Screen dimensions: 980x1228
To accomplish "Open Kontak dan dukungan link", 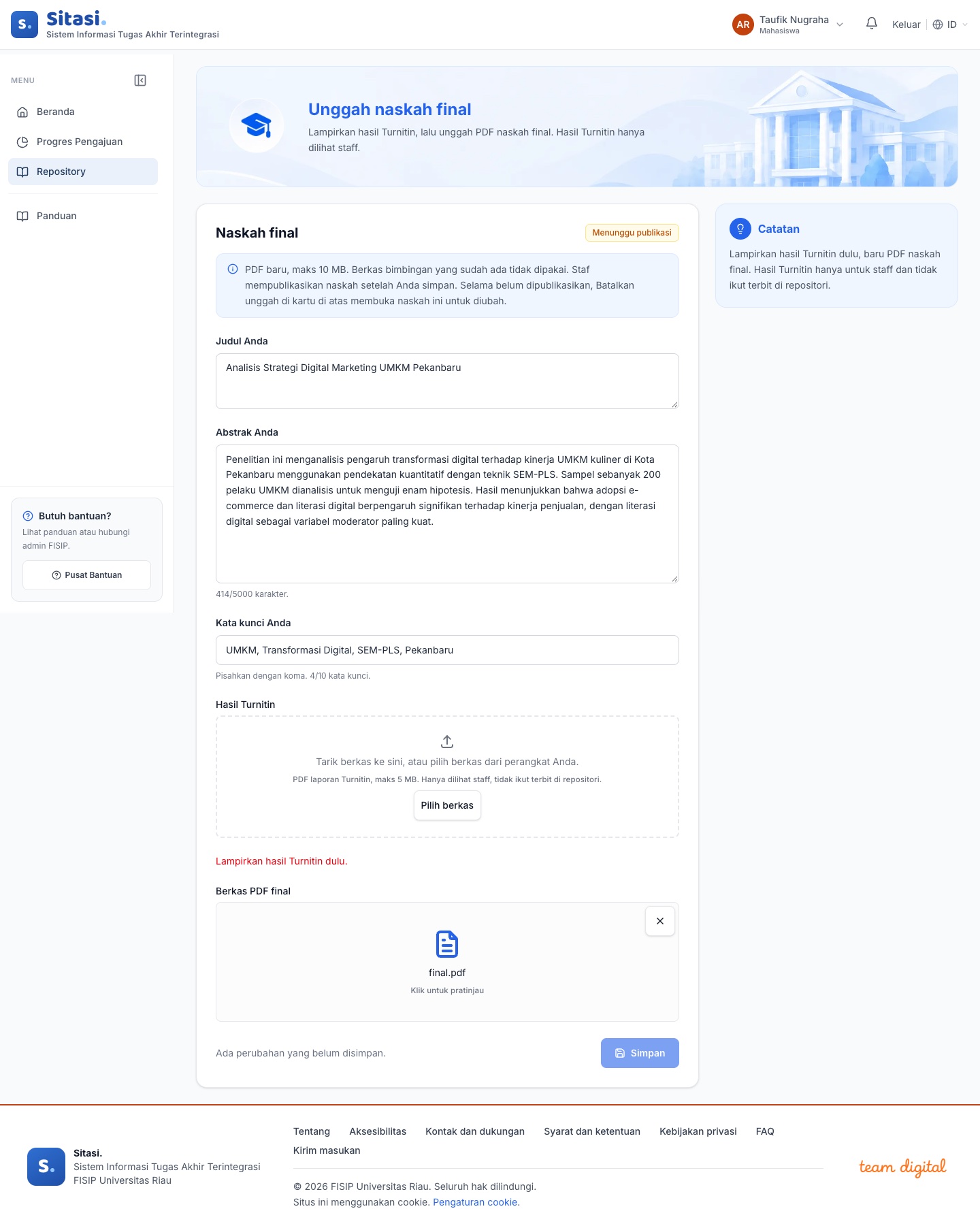I will (x=475, y=1131).
